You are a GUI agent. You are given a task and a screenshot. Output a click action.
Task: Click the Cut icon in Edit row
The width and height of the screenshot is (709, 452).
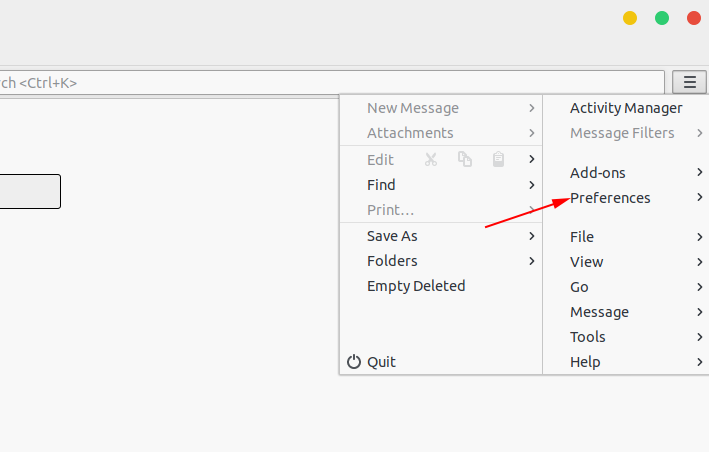point(431,160)
